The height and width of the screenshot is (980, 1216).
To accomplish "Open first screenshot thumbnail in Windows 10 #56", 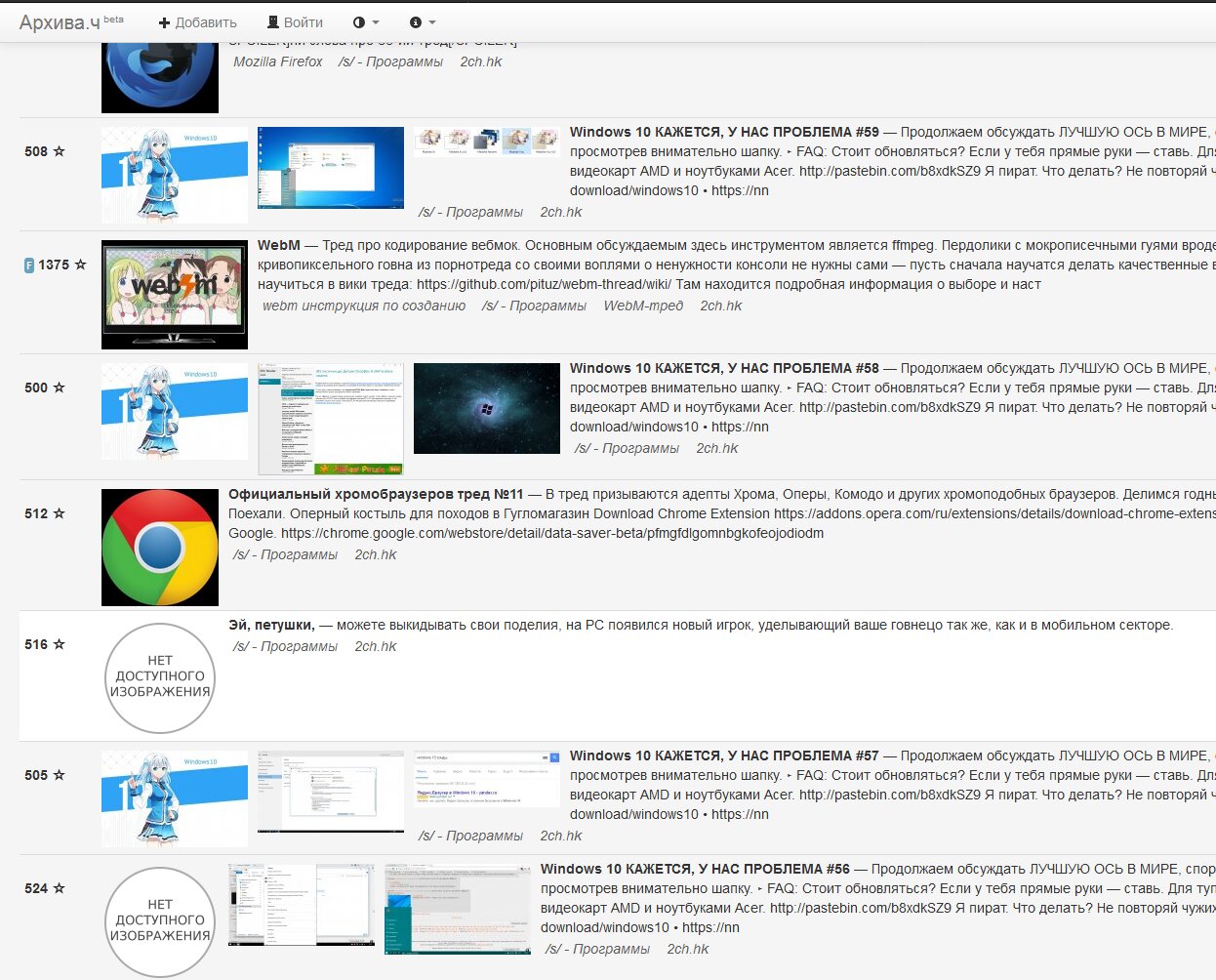I will click(302, 905).
